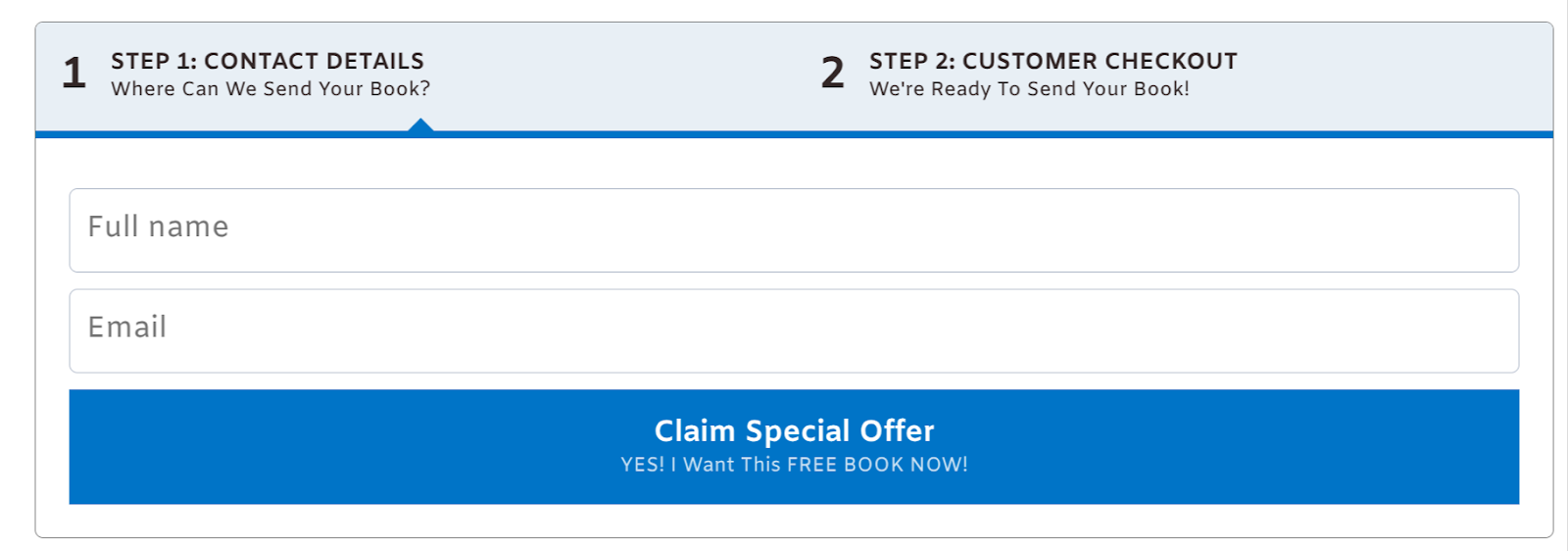Click the Full name input field
This screenshot has width=1568, height=551.
794,230
